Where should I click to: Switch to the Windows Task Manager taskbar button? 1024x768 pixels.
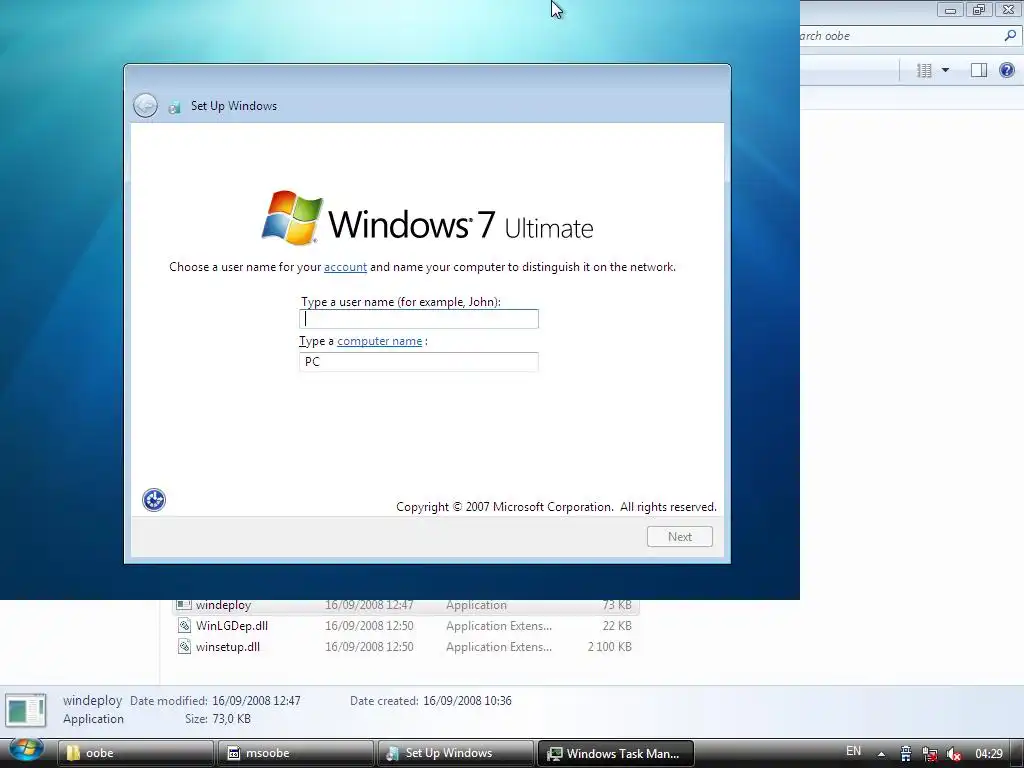pyautogui.click(x=615, y=753)
